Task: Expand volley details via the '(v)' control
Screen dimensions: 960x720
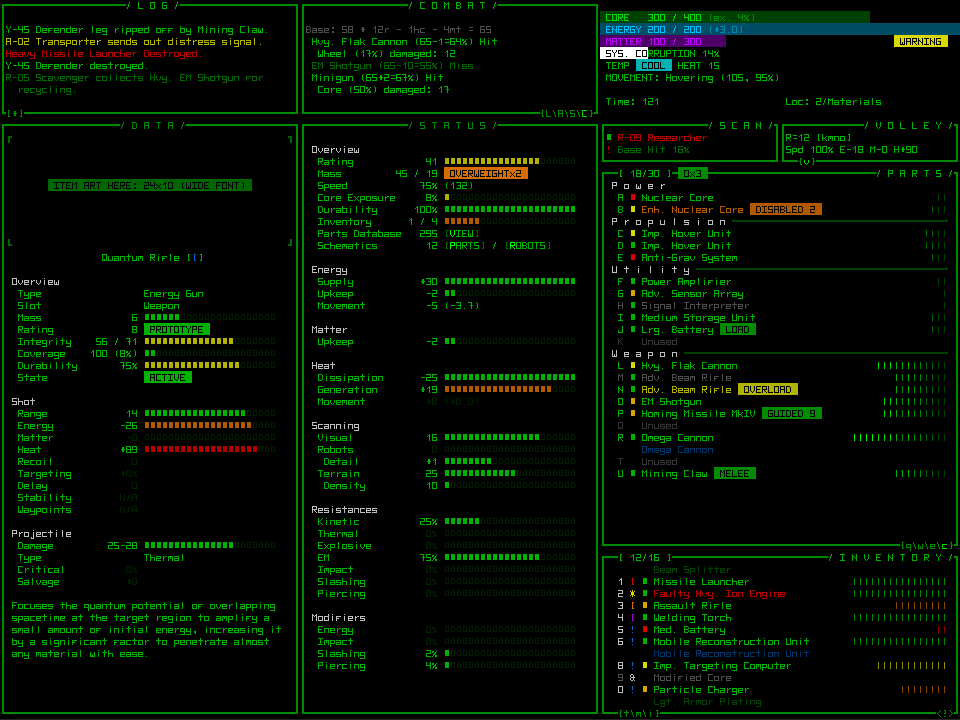Action: (808, 160)
